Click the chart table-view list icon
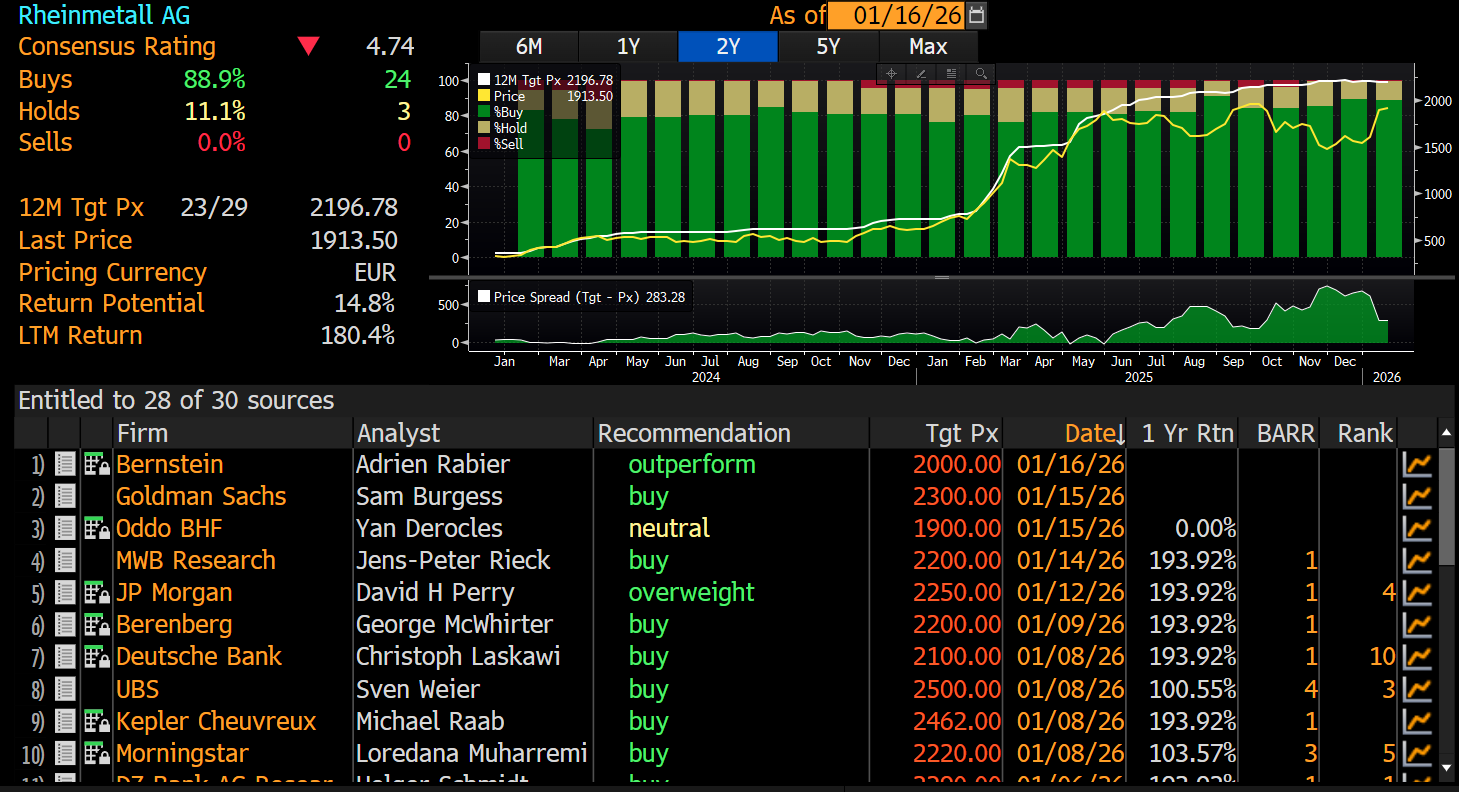1459x792 pixels. point(951,73)
